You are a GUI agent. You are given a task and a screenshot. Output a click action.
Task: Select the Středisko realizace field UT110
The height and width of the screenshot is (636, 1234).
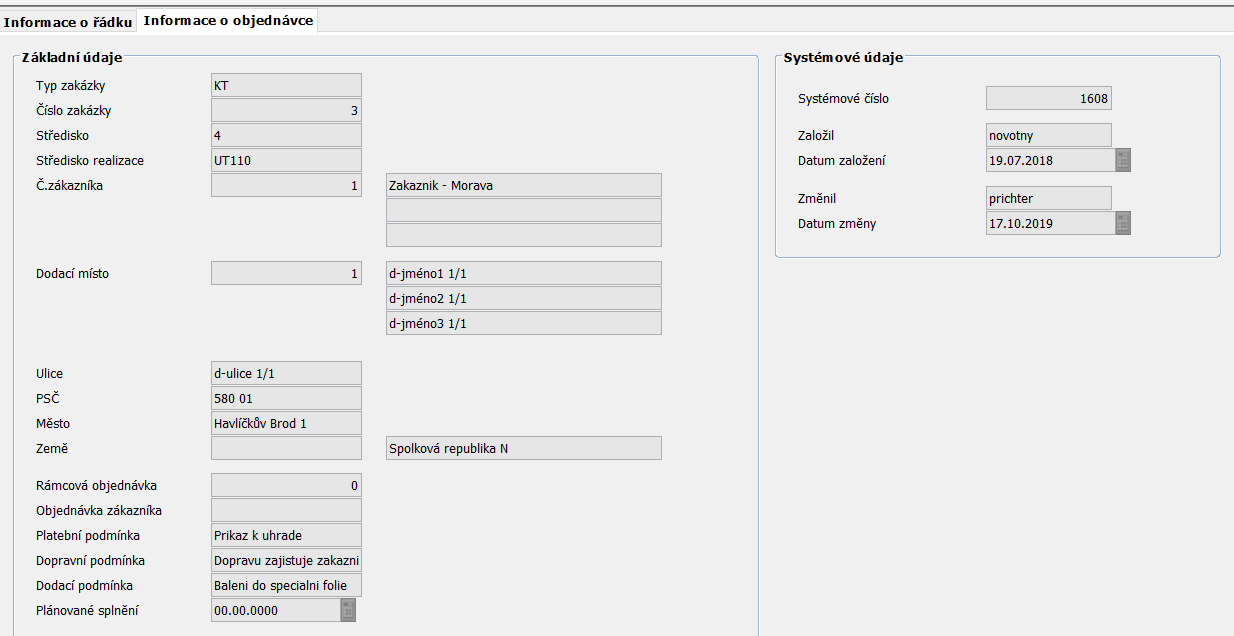pyautogui.click(x=286, y=160)
